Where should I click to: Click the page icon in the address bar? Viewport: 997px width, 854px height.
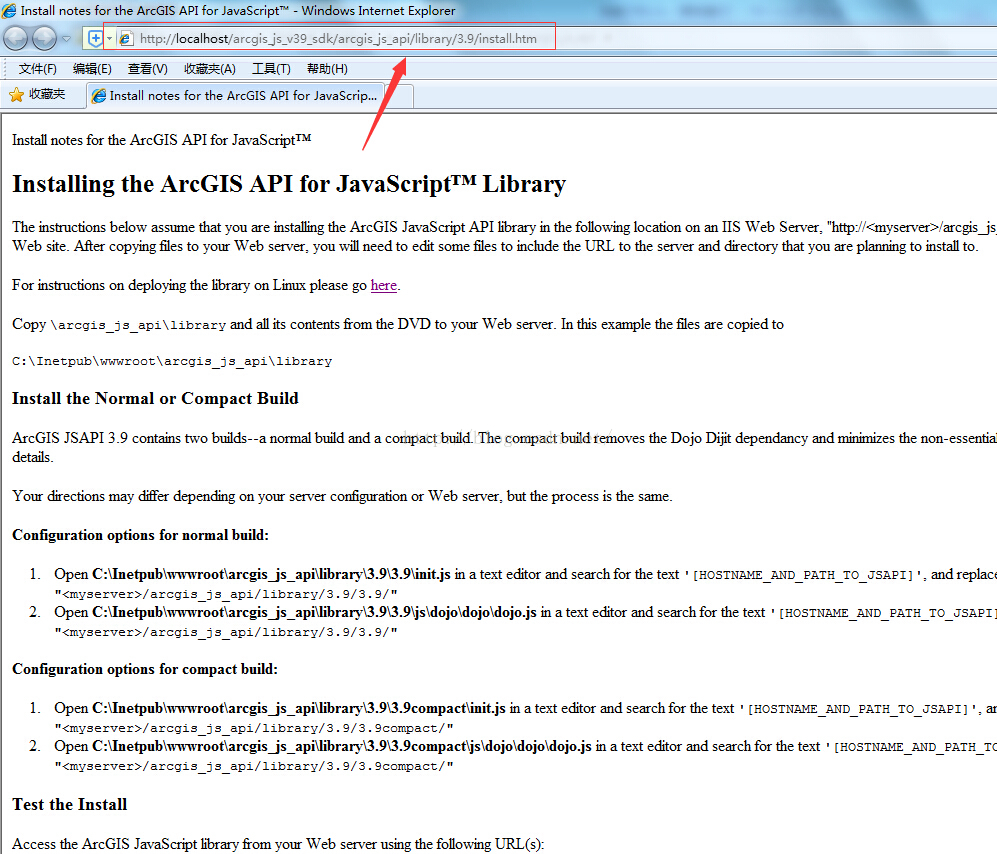point(126,39)
